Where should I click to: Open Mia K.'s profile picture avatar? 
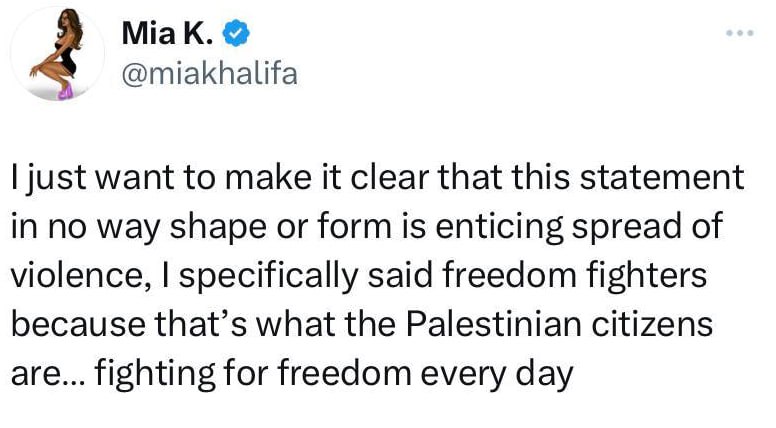click(56, 53)
